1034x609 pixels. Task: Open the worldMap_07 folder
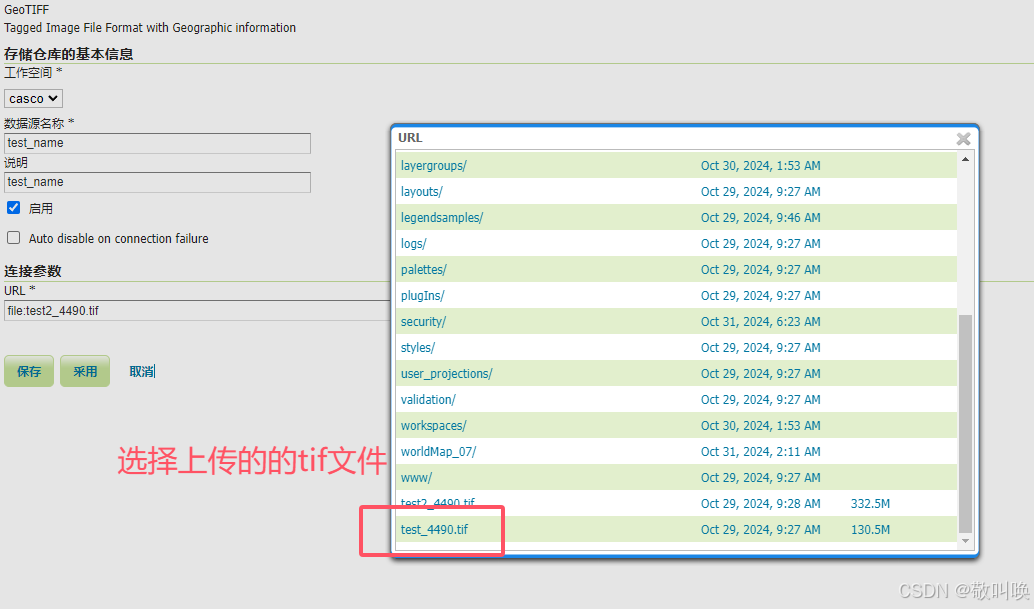click(437, 451)
